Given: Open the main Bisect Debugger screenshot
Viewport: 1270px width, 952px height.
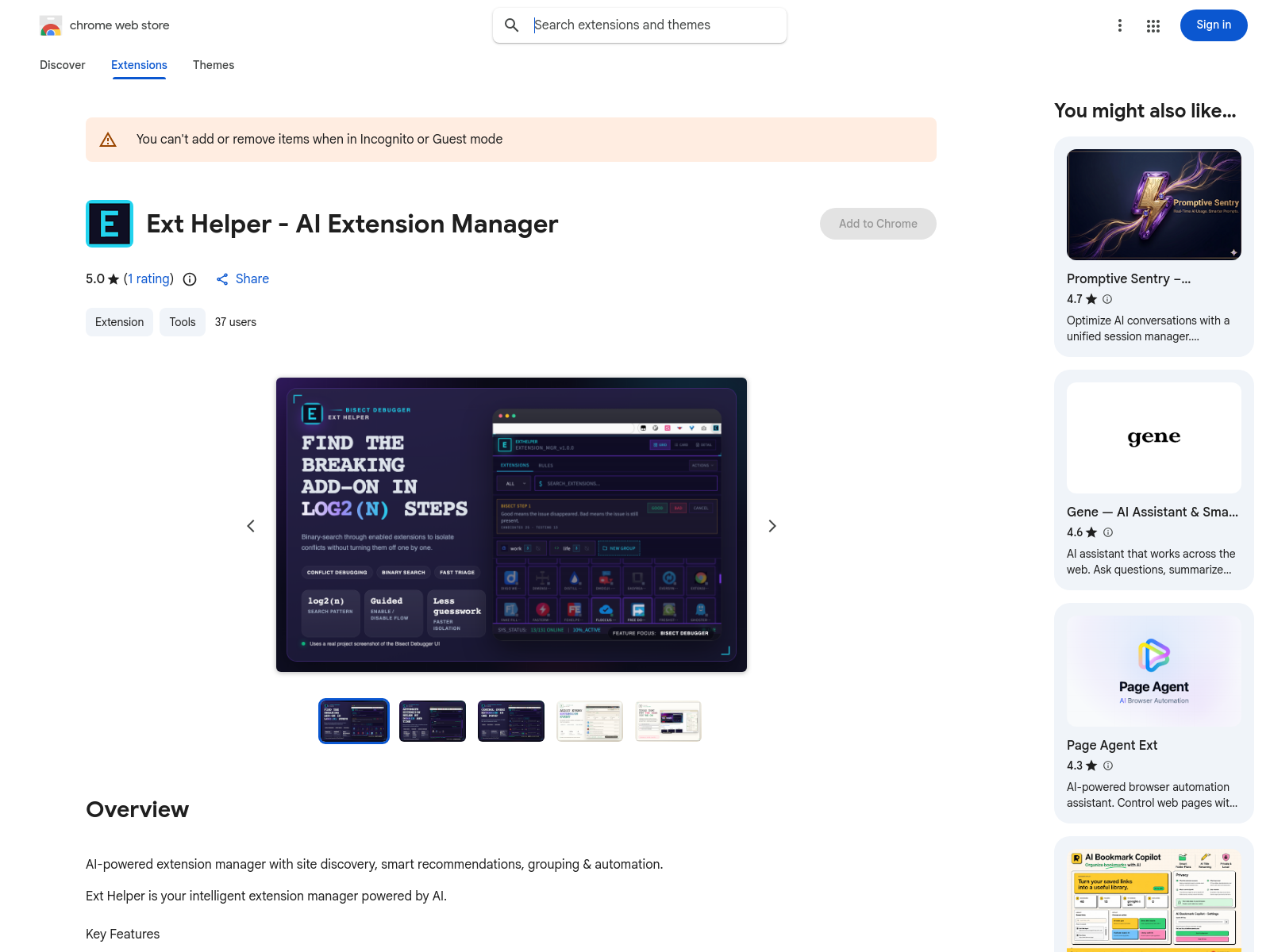Looking at the screenshot, I should point(511,525).
